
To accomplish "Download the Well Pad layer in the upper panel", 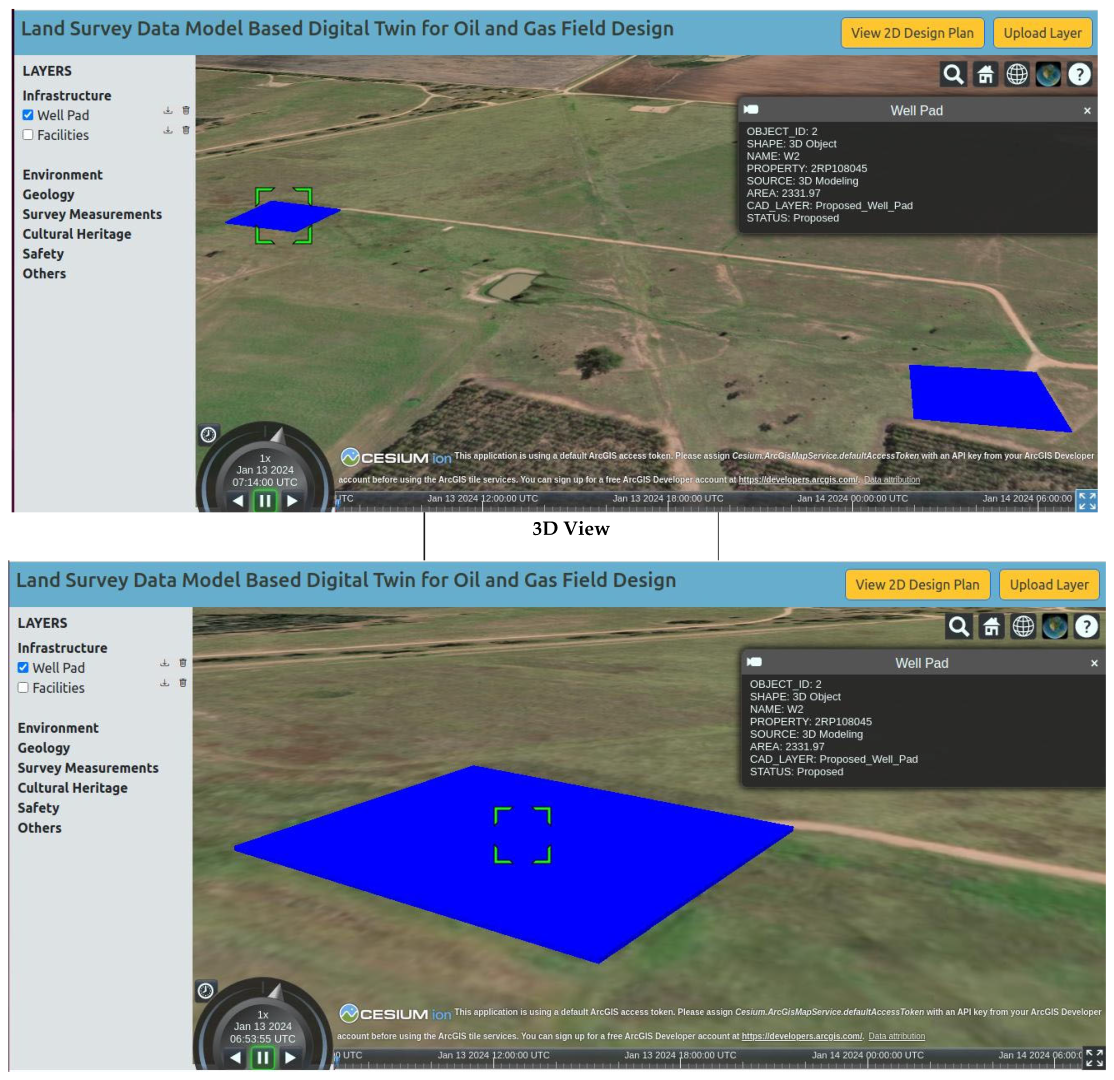I will [x=168, y=111].
